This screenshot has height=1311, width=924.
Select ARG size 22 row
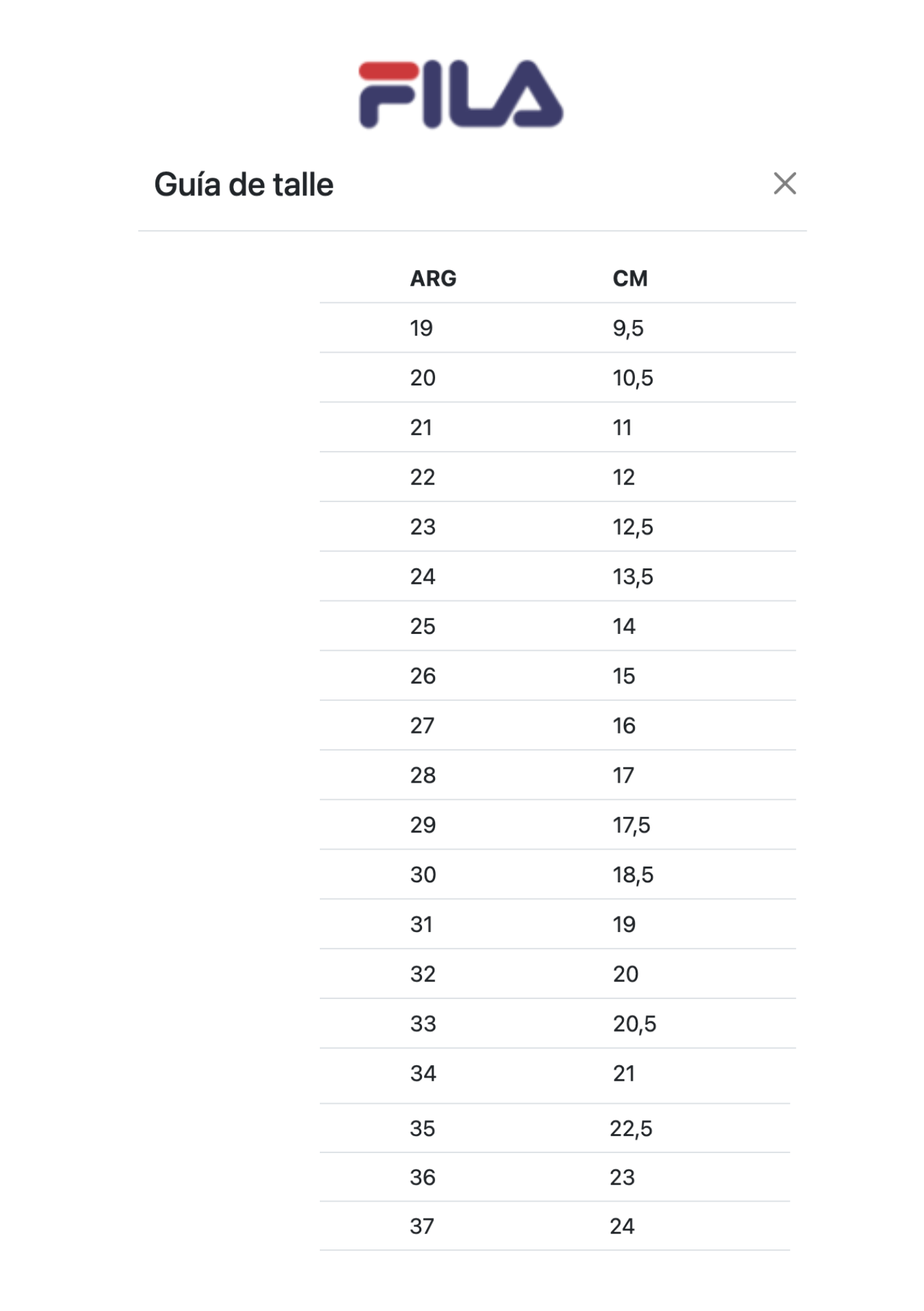[558, 477]
